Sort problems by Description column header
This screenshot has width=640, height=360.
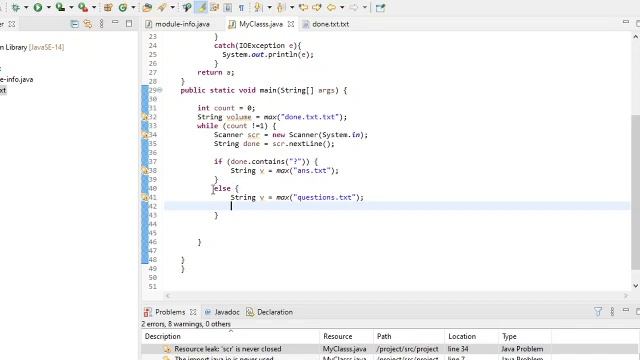coord(230,336)
